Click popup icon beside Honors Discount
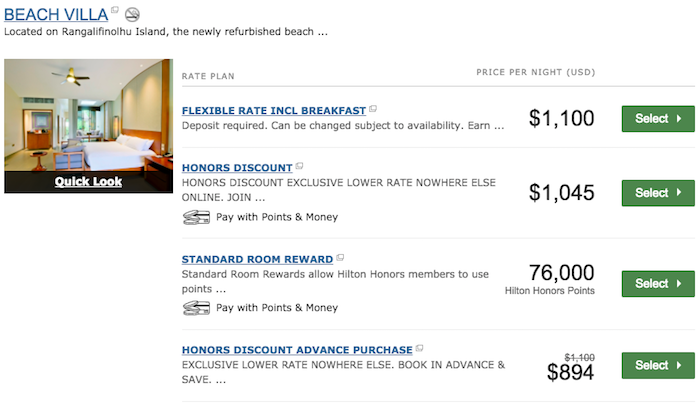The image size is (700, 406). pos(300,166)
